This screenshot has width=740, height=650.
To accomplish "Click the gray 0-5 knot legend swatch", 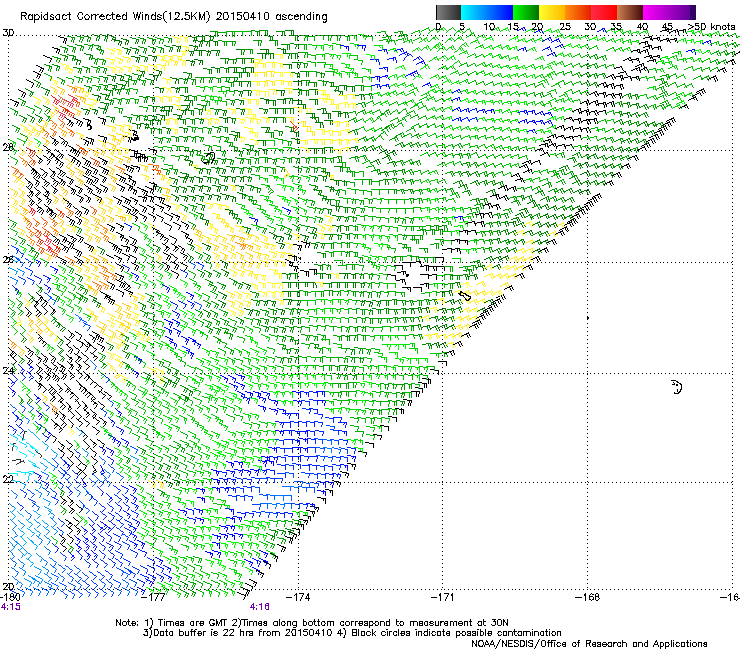I will 448,12.
